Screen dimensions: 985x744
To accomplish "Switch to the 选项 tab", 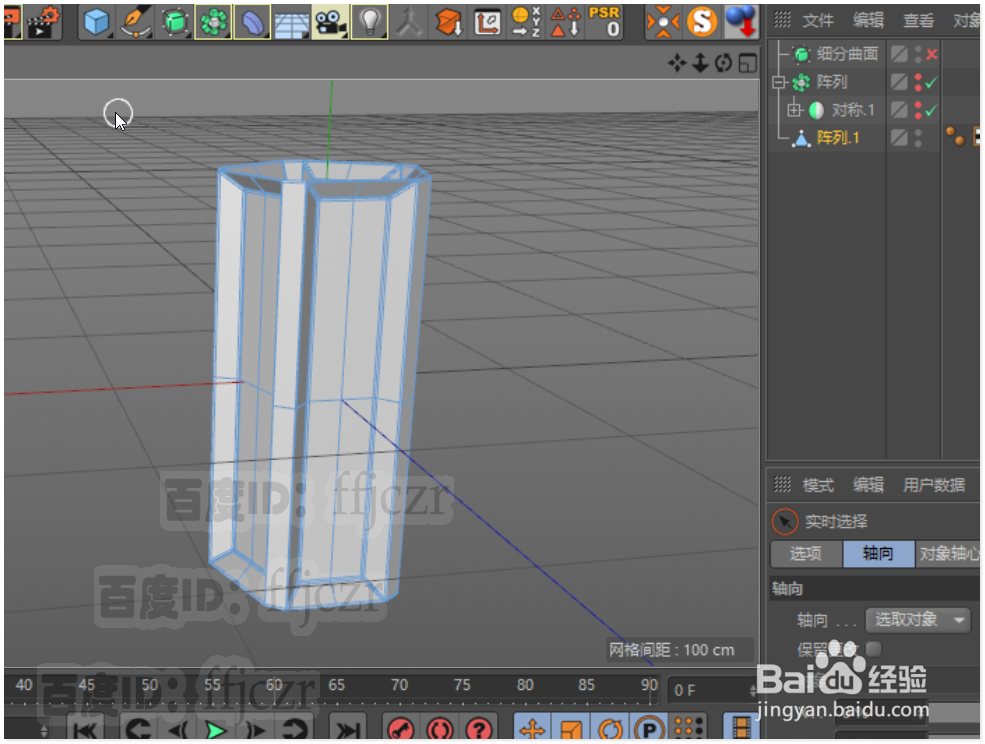I will click(x=806, y=554).
